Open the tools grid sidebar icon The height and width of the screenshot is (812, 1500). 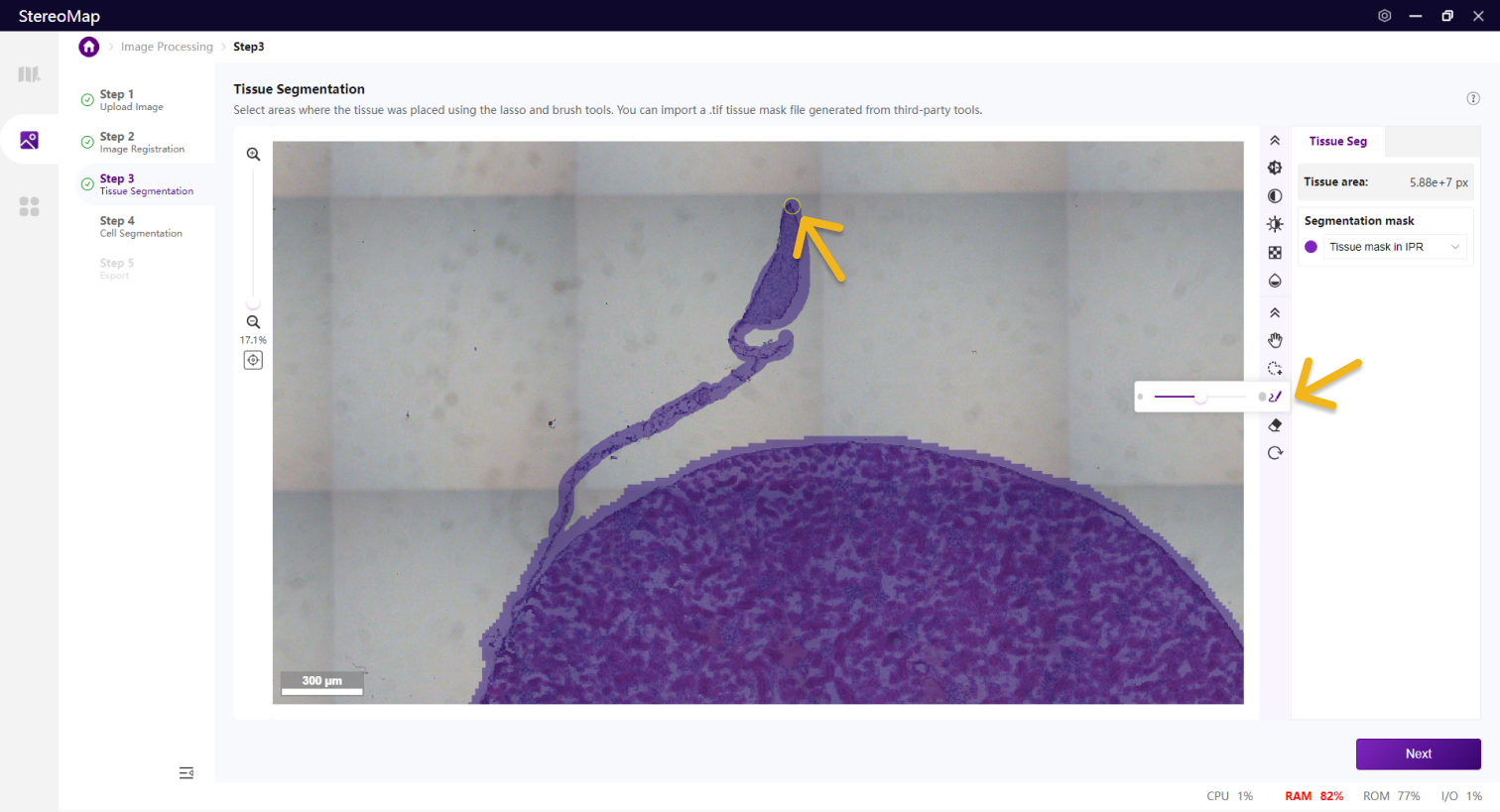(x=29, y=206)
